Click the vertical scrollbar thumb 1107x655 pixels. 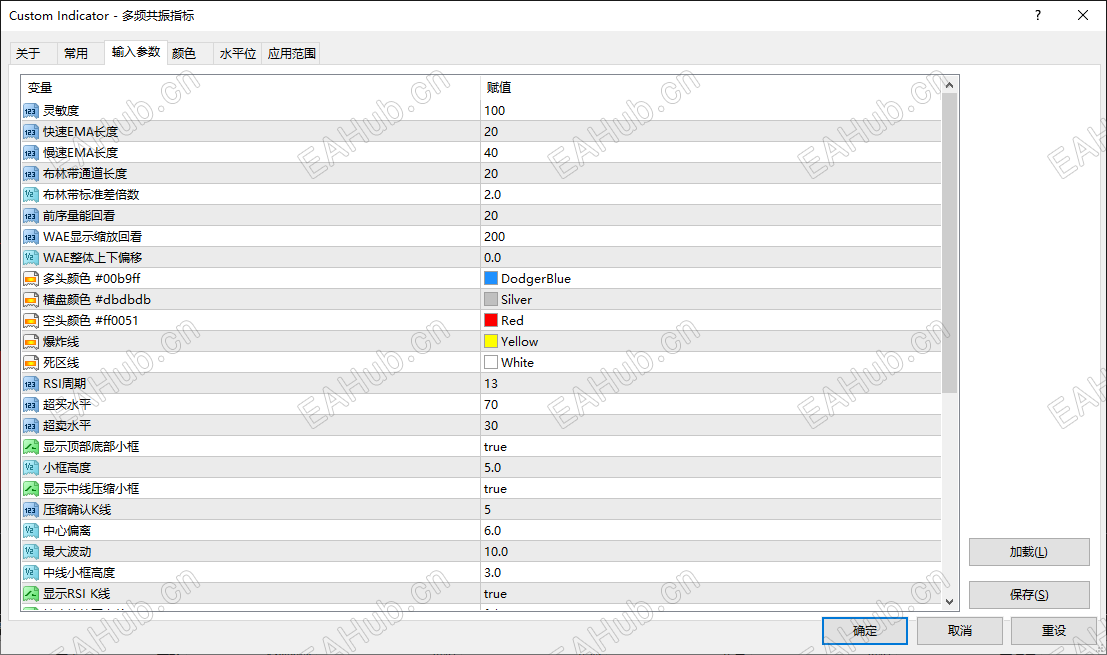pos(950,243)
